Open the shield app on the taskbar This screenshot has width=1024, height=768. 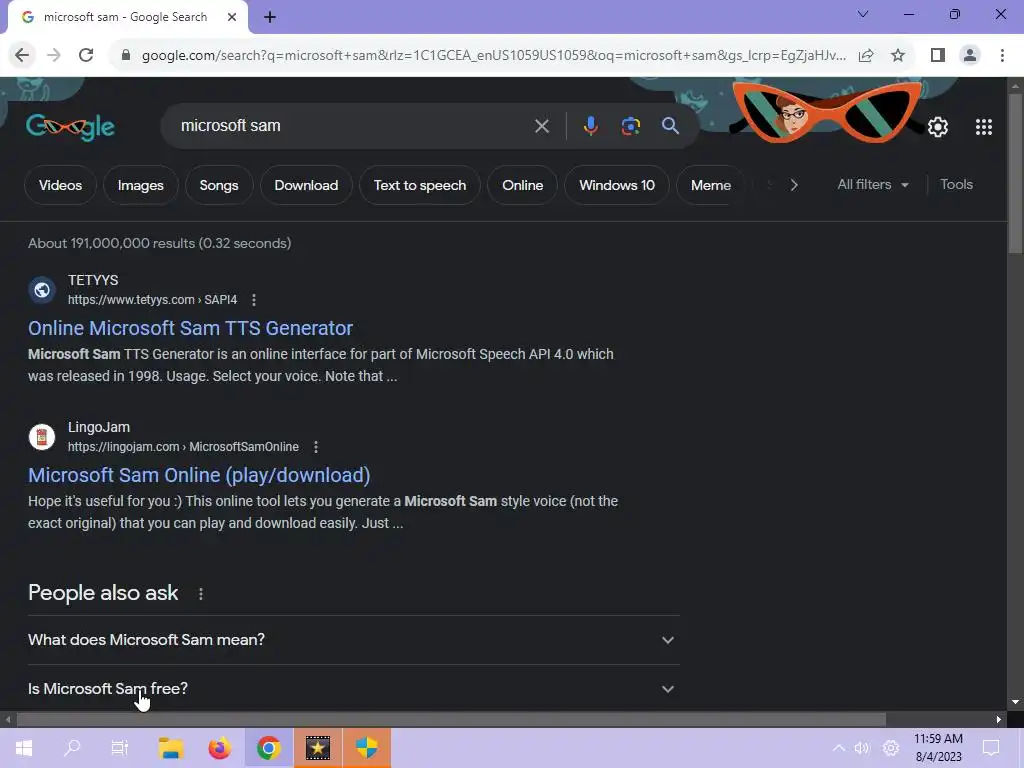[x=366, y=748]
